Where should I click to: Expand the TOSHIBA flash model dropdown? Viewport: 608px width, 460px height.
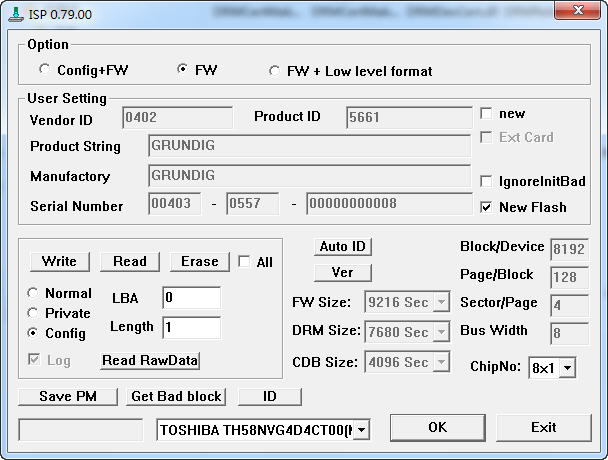361,430
